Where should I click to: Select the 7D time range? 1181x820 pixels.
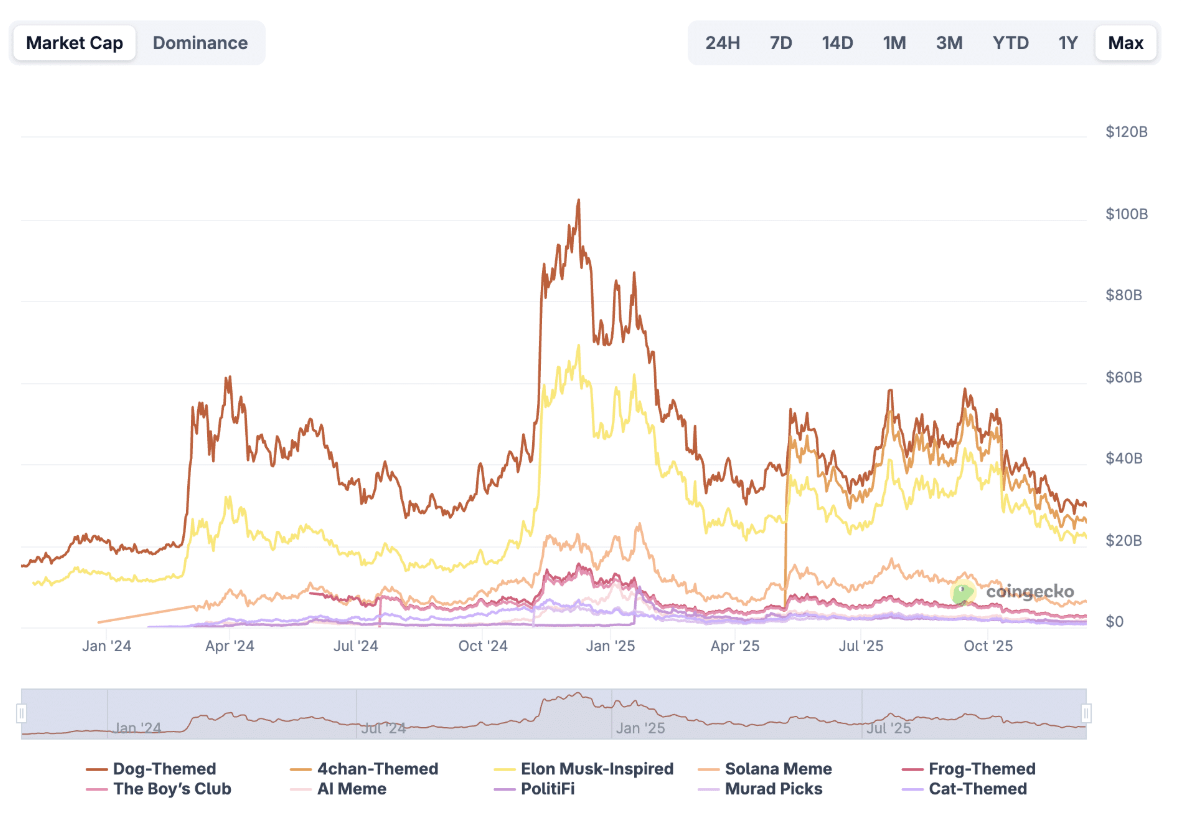[x=781, y=43]
